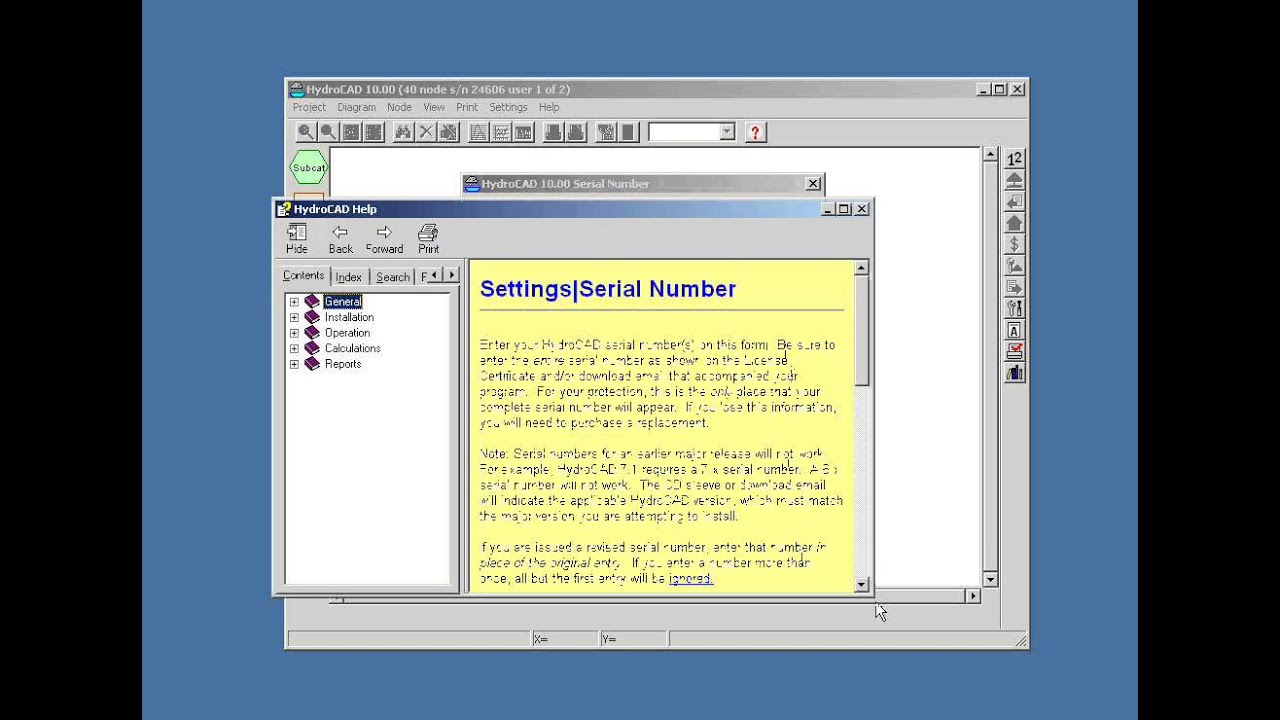Click the Print icon in Help toolbar
This screenshot has width=1280, height=720.
coord(428,239)
